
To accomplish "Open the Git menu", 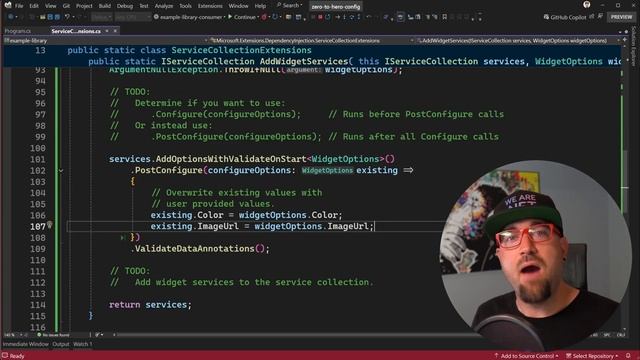I will pos(66,6).
